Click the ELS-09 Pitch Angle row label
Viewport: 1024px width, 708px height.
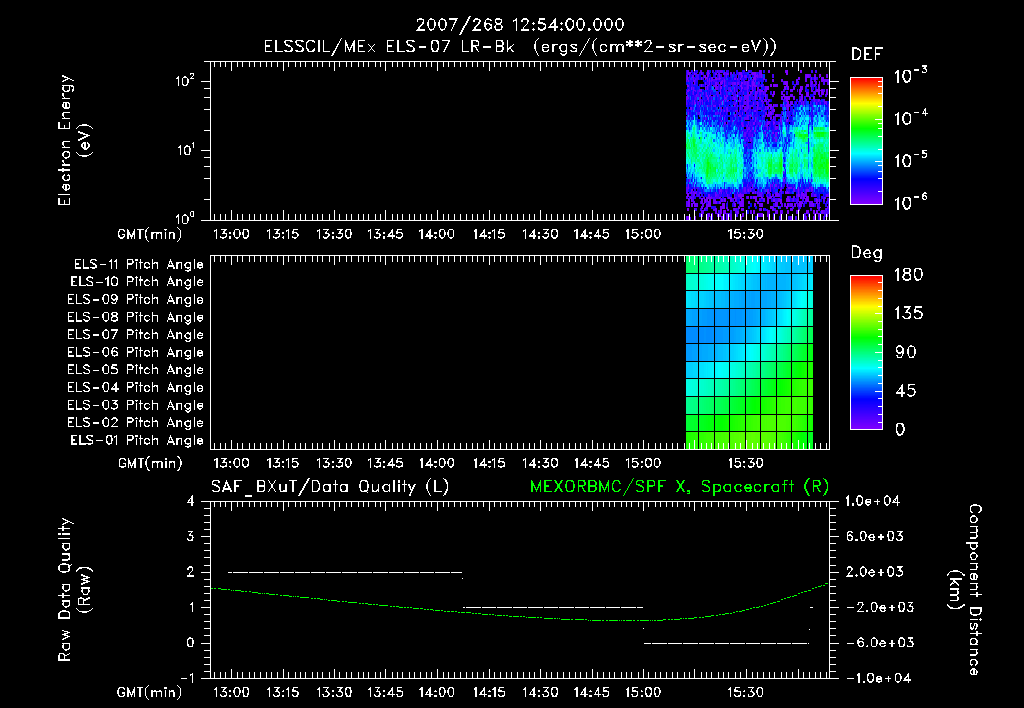[136, 300]
